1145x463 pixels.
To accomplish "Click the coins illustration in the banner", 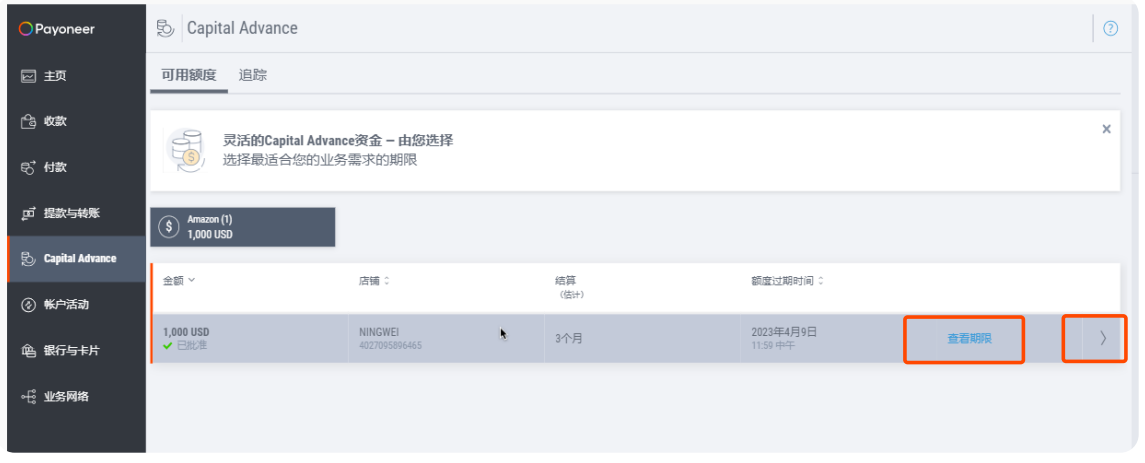I will click(x=184, y=150).
